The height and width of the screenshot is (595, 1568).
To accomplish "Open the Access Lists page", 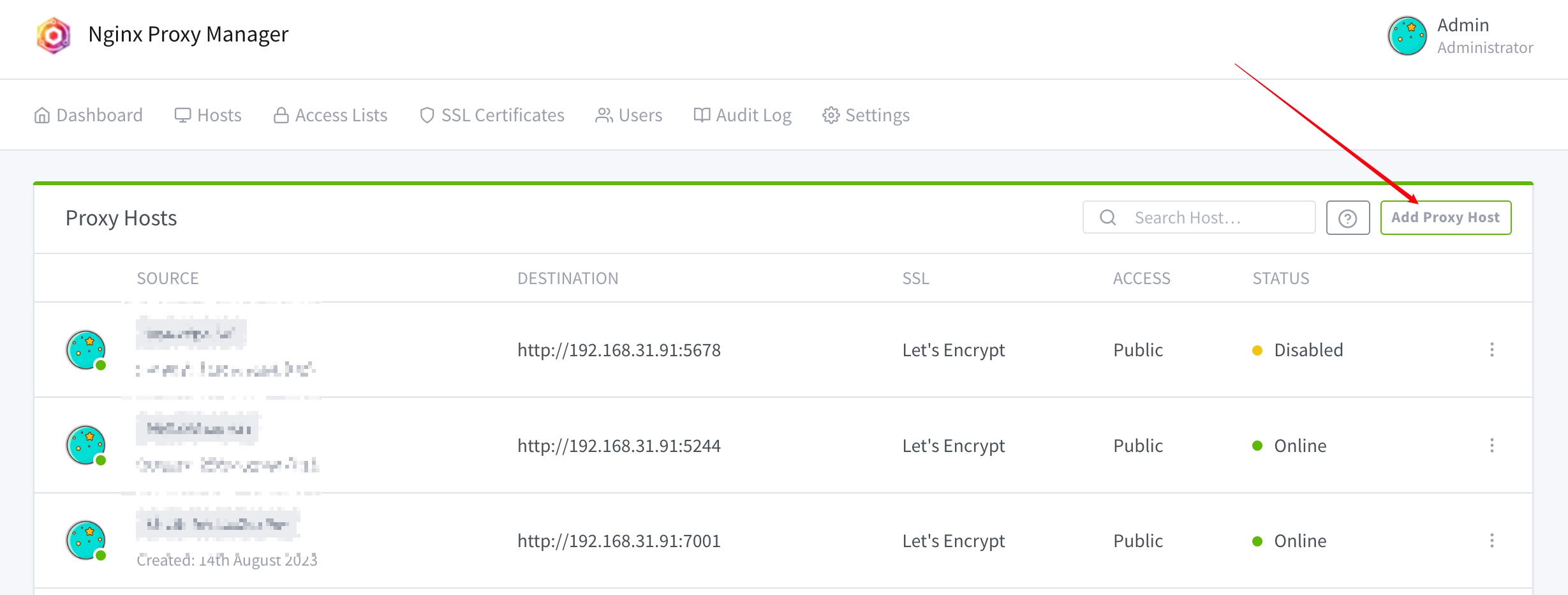I will coord(330,115).
